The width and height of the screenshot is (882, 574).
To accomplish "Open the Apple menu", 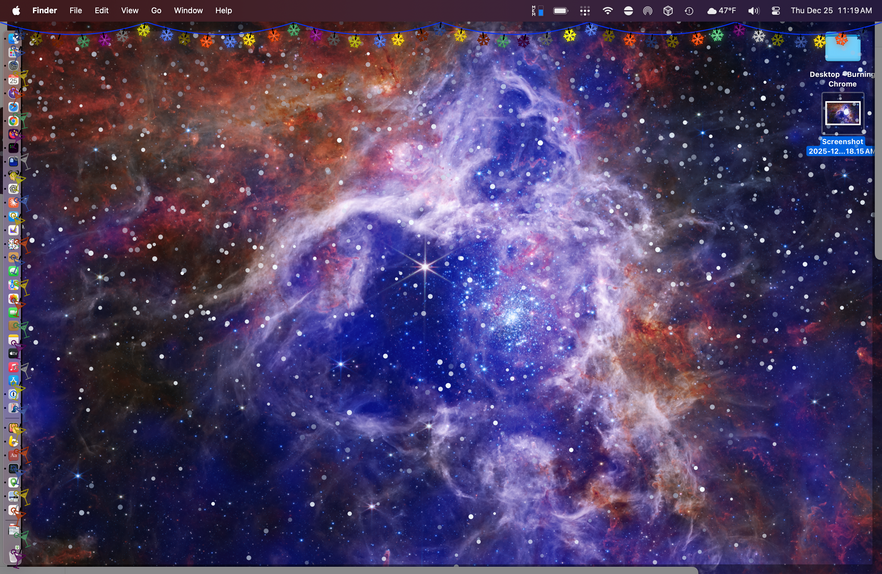I will [16, 10].
